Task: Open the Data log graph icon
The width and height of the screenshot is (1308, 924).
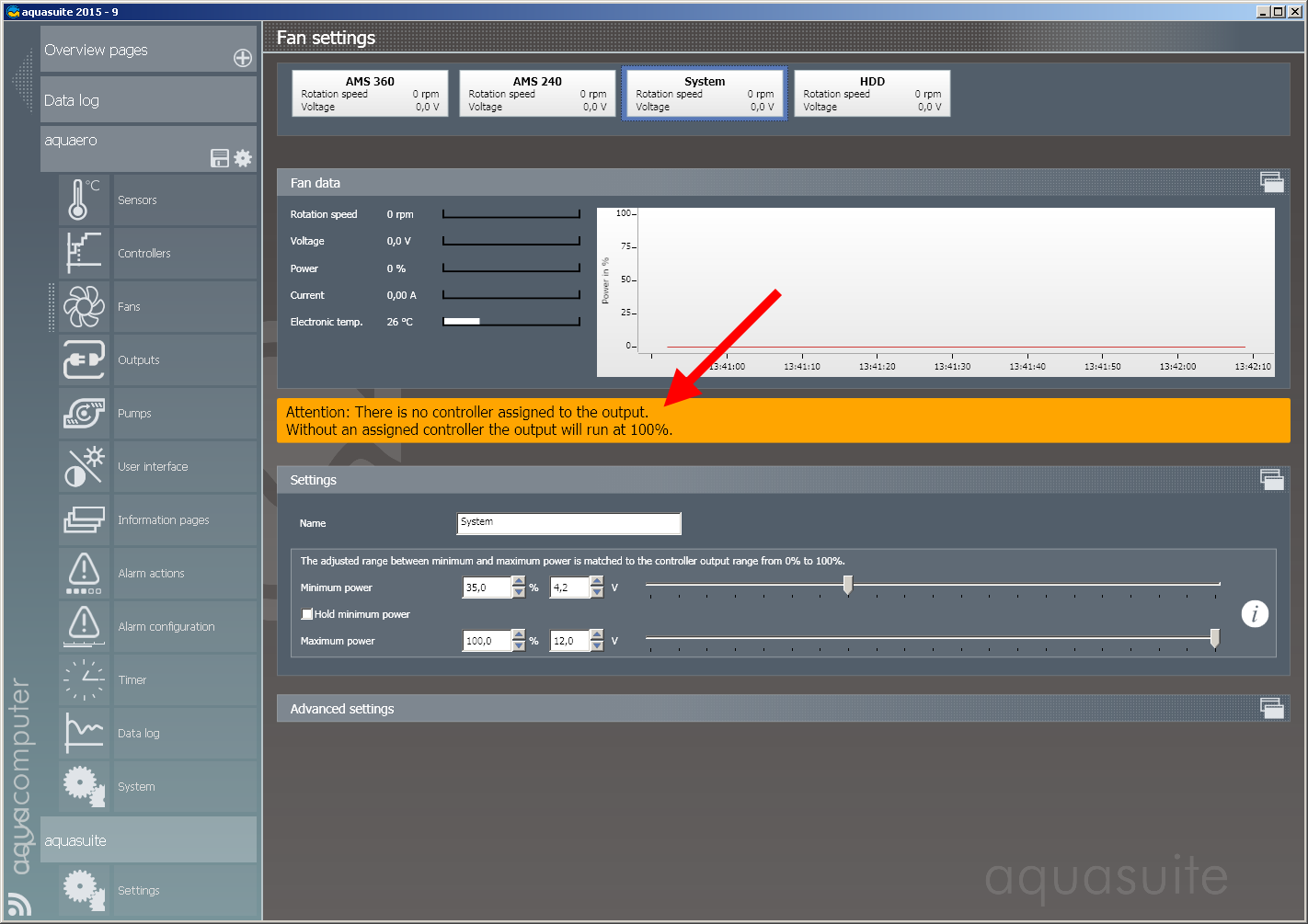Action: [84, 733]
